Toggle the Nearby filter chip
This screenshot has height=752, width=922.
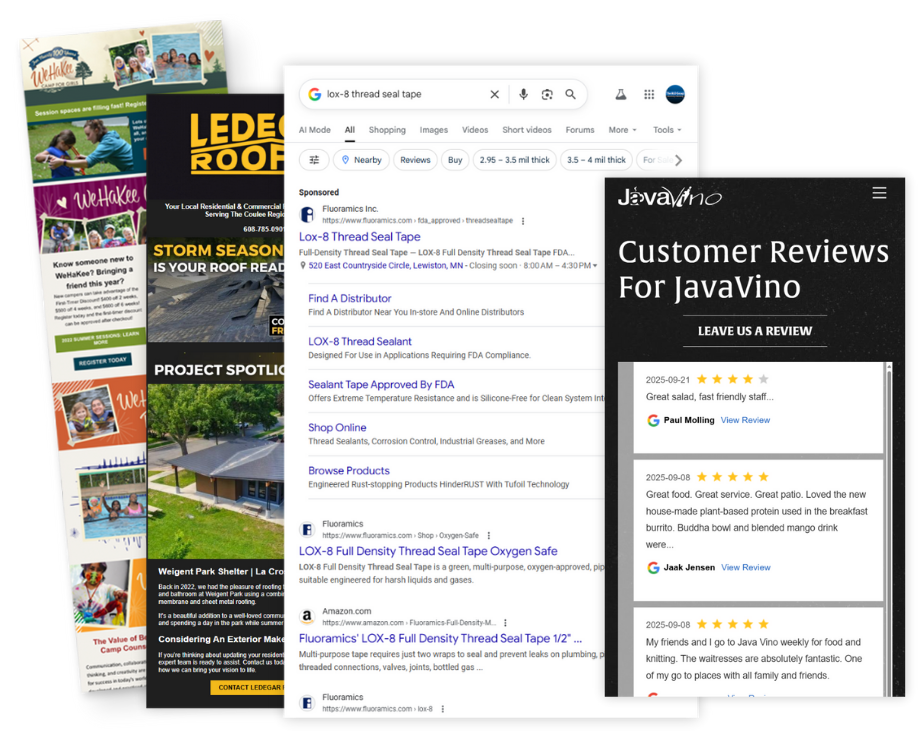click(x=361, y=159)
